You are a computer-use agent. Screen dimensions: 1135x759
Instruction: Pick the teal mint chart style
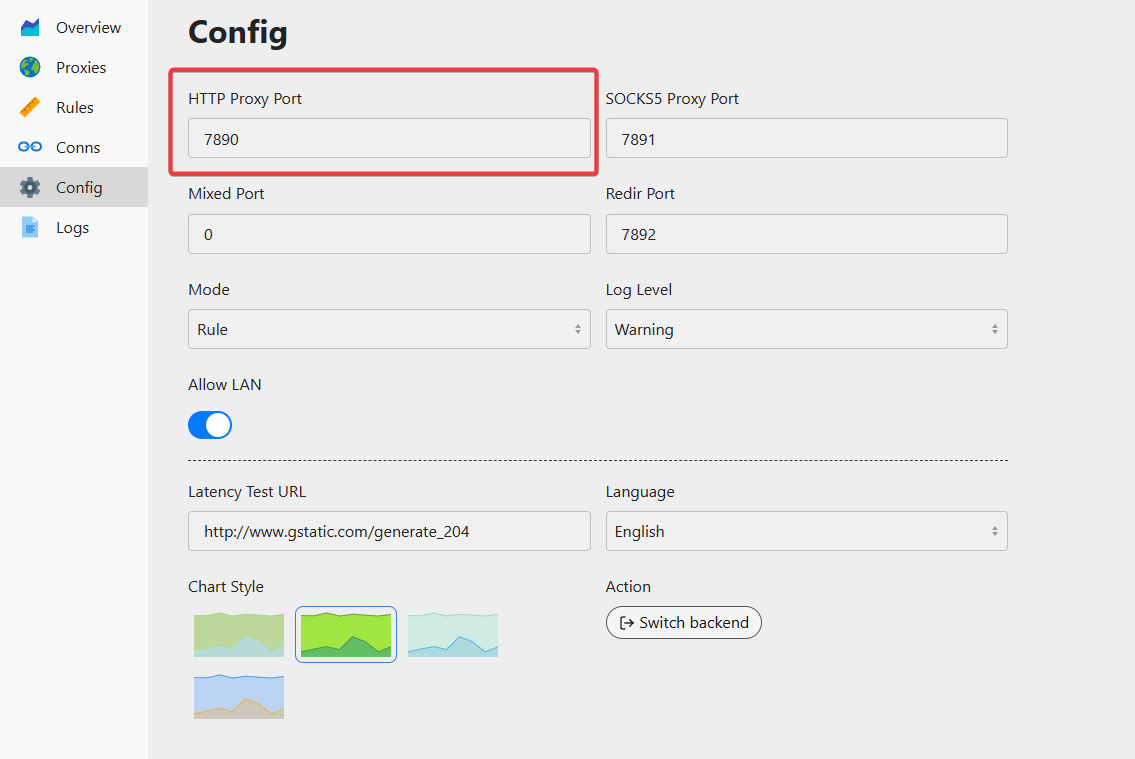click(453, 635)
